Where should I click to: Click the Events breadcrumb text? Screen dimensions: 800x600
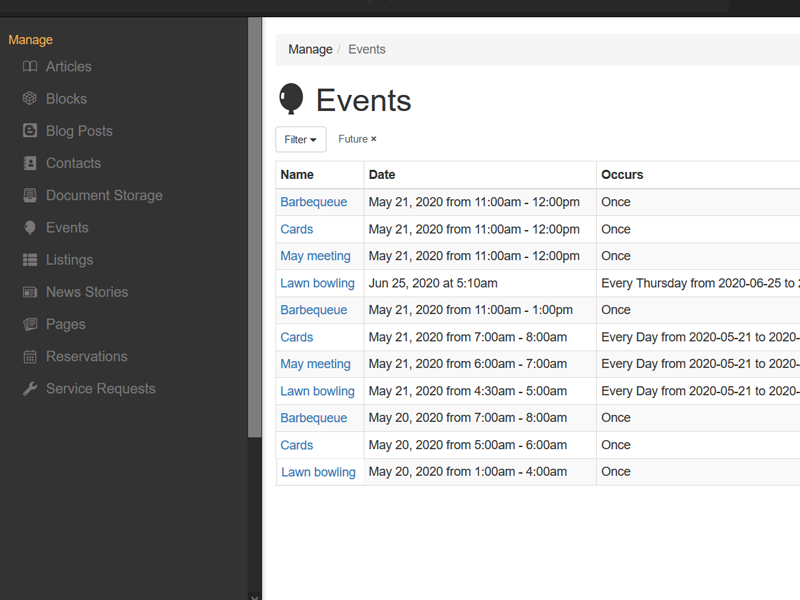click(x=367, y=49)
